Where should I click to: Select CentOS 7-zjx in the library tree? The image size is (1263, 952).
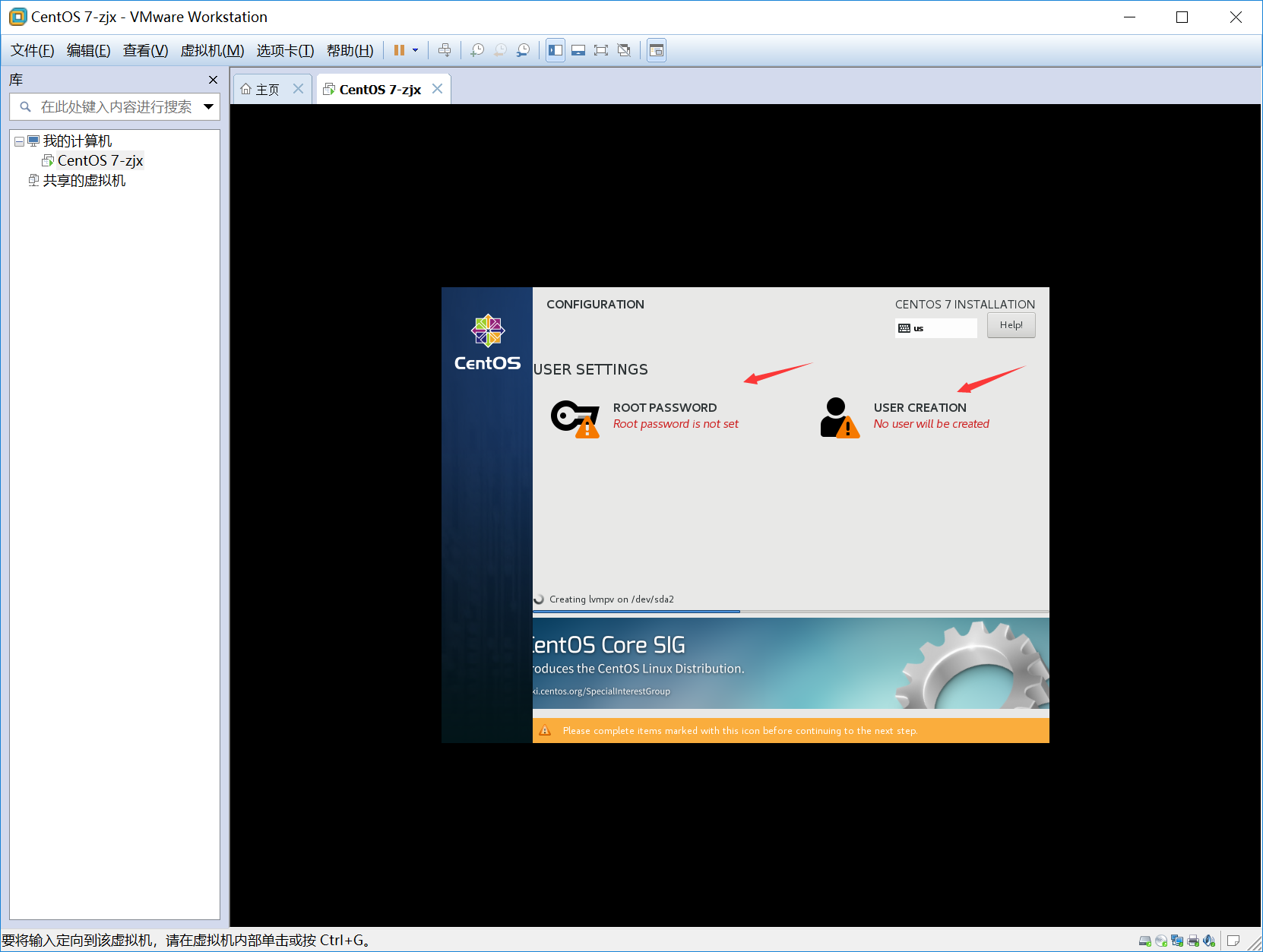click(100, 160)
